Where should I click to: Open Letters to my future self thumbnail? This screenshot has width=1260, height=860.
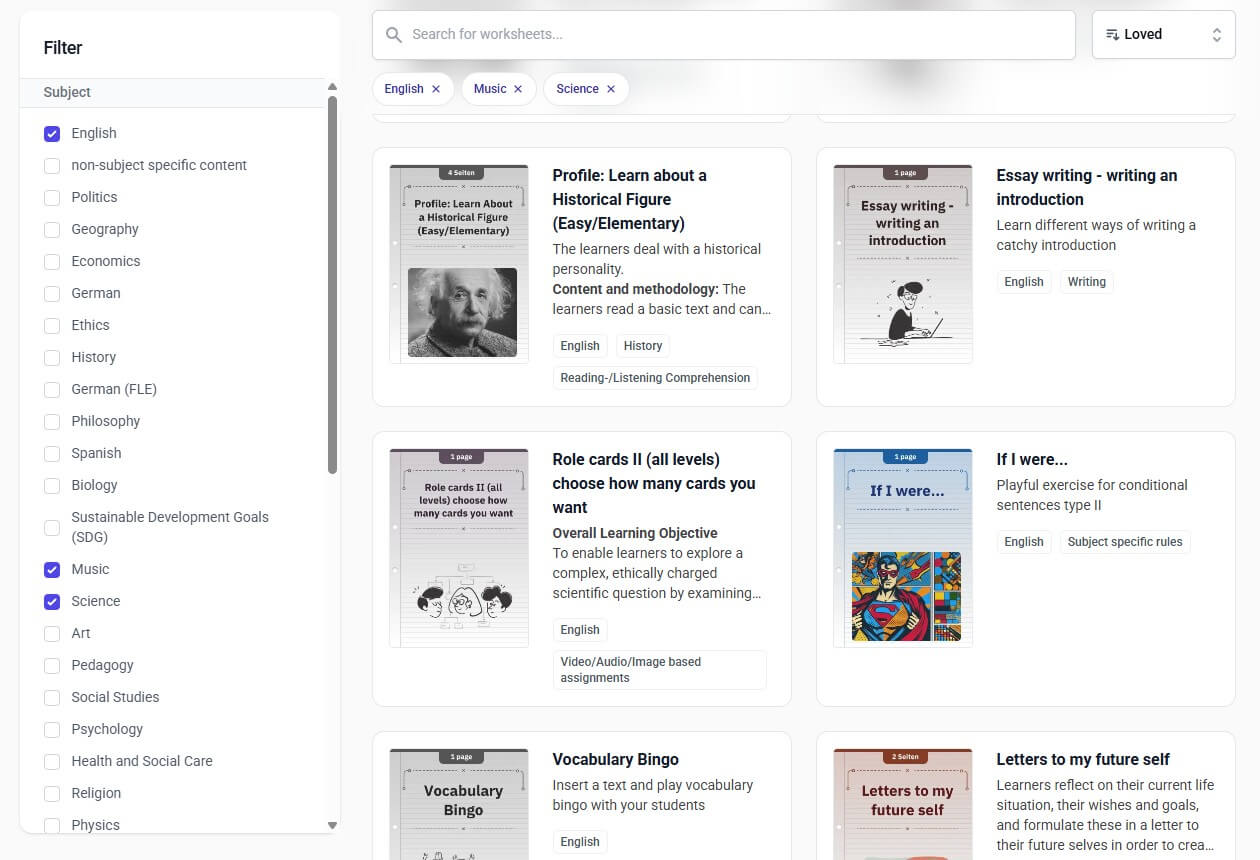coord(903,804)
